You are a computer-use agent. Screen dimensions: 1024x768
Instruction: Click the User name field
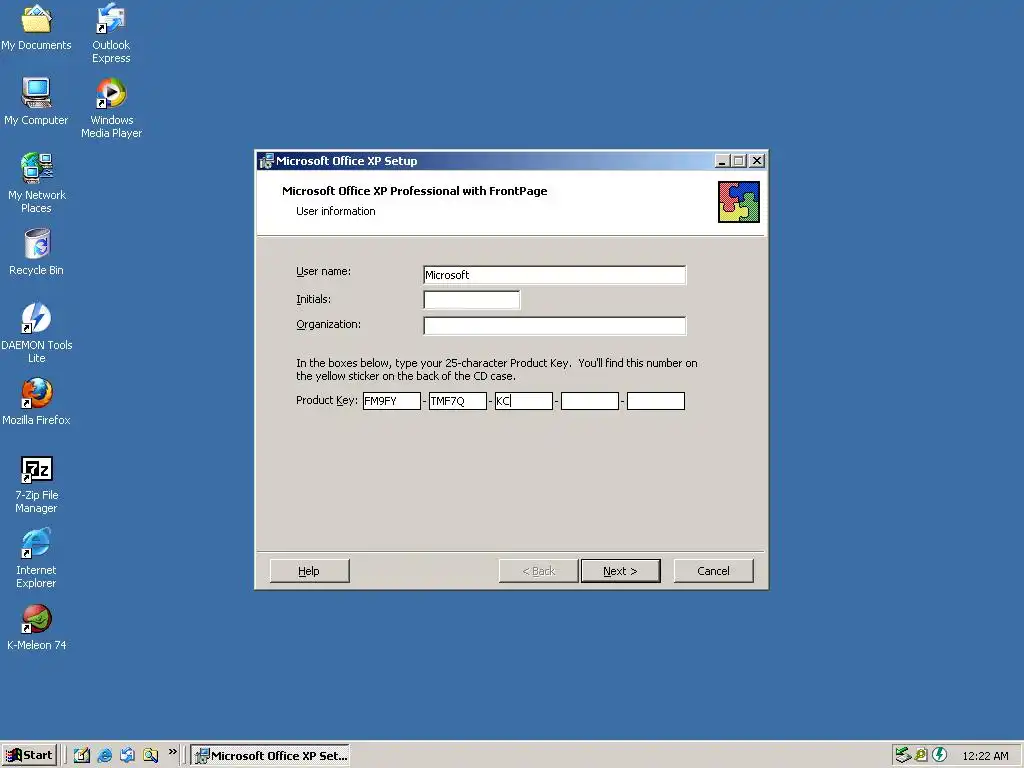[x=554, y=275]
